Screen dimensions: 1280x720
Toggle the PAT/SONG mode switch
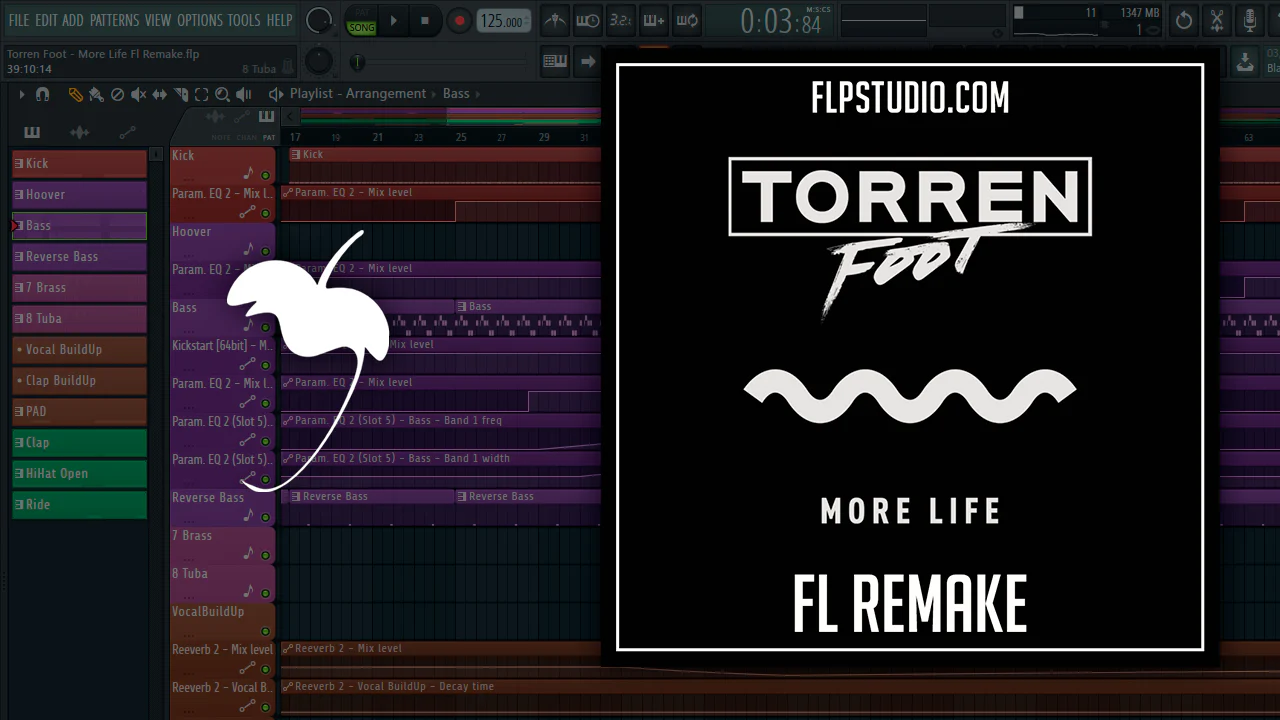pos(361,20)
